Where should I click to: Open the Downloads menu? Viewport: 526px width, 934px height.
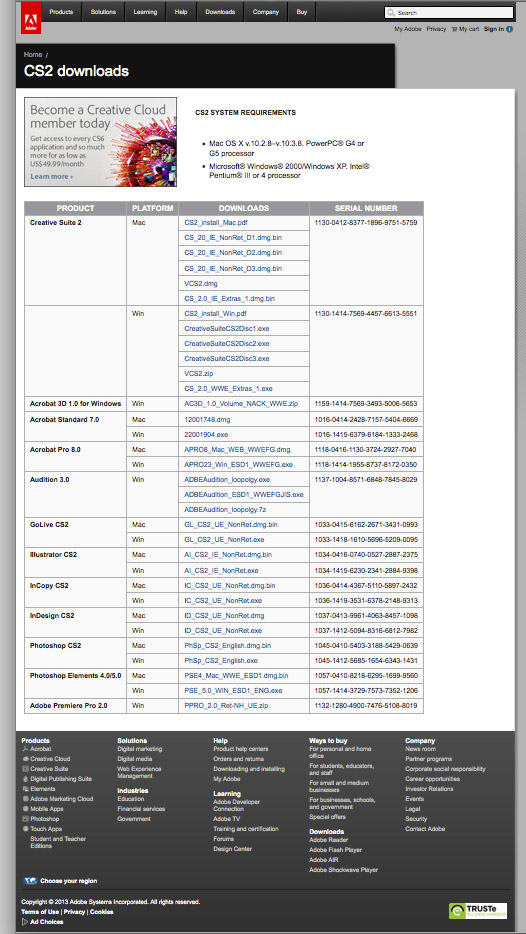point(220,12)
